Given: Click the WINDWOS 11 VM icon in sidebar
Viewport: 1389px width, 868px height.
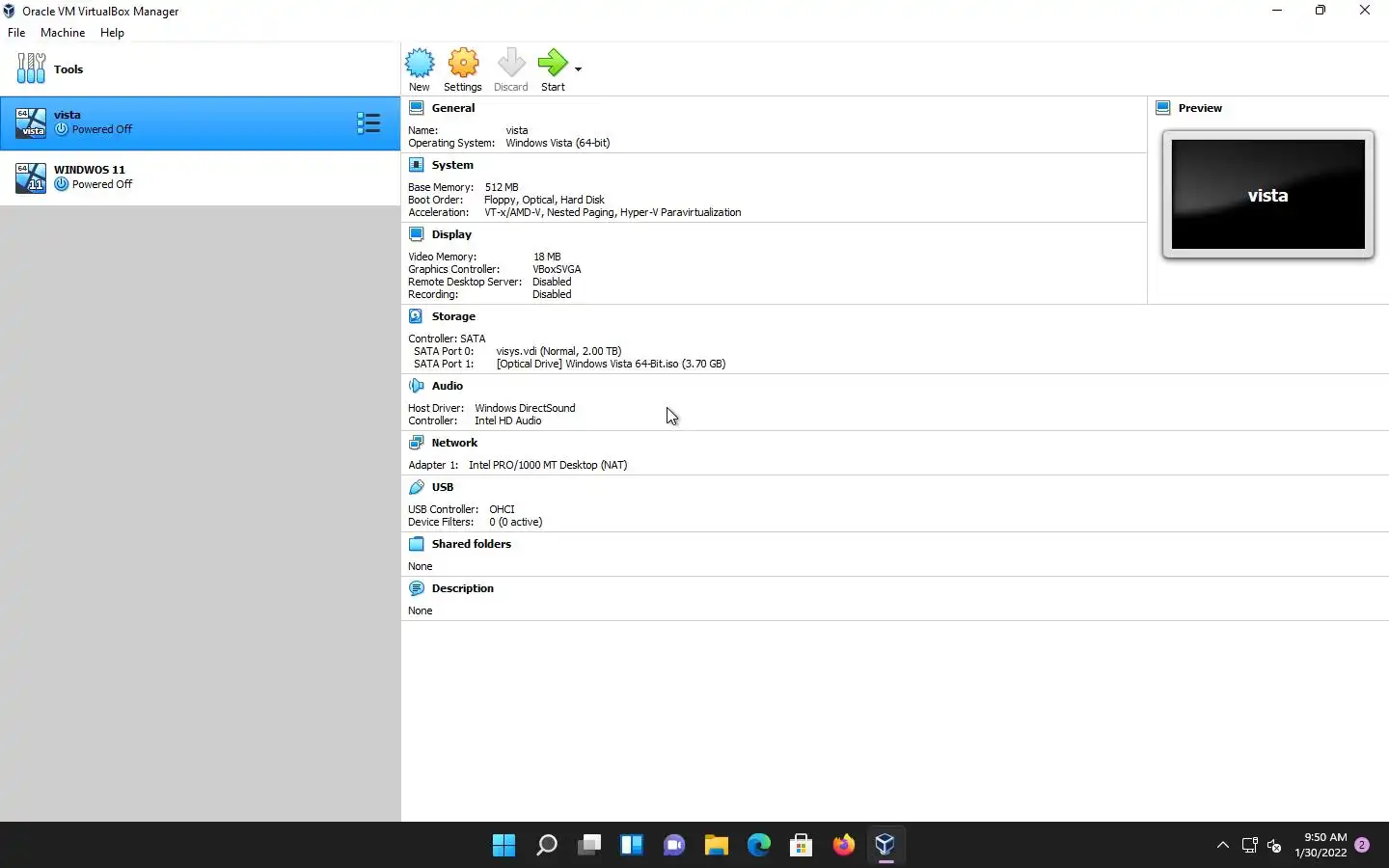Looking at the screenshot, I should [31, 177].
